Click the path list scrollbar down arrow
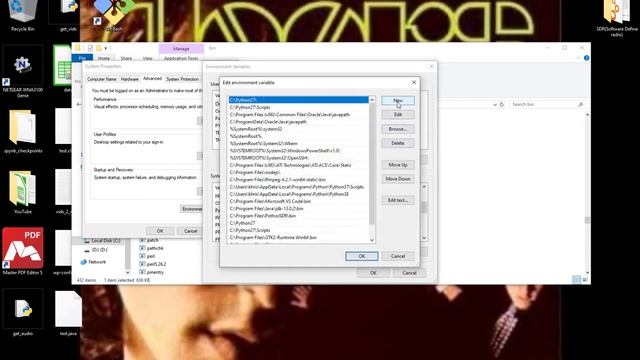This screenshot has width=640, height=360. [x=372, y=240]
